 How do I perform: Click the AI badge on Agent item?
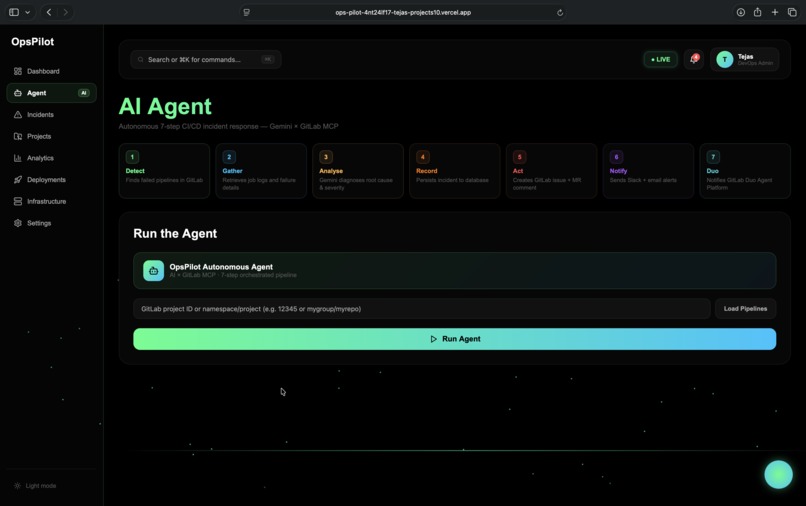83,93
